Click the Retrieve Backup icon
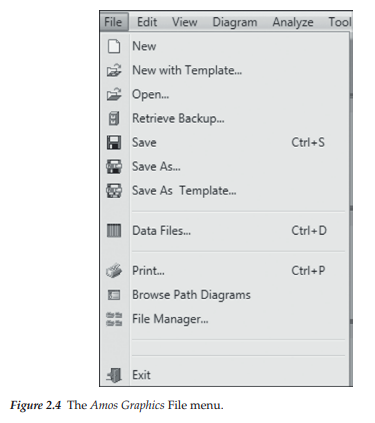This screenshot has height=423, width=375. (x=114, y=118)
